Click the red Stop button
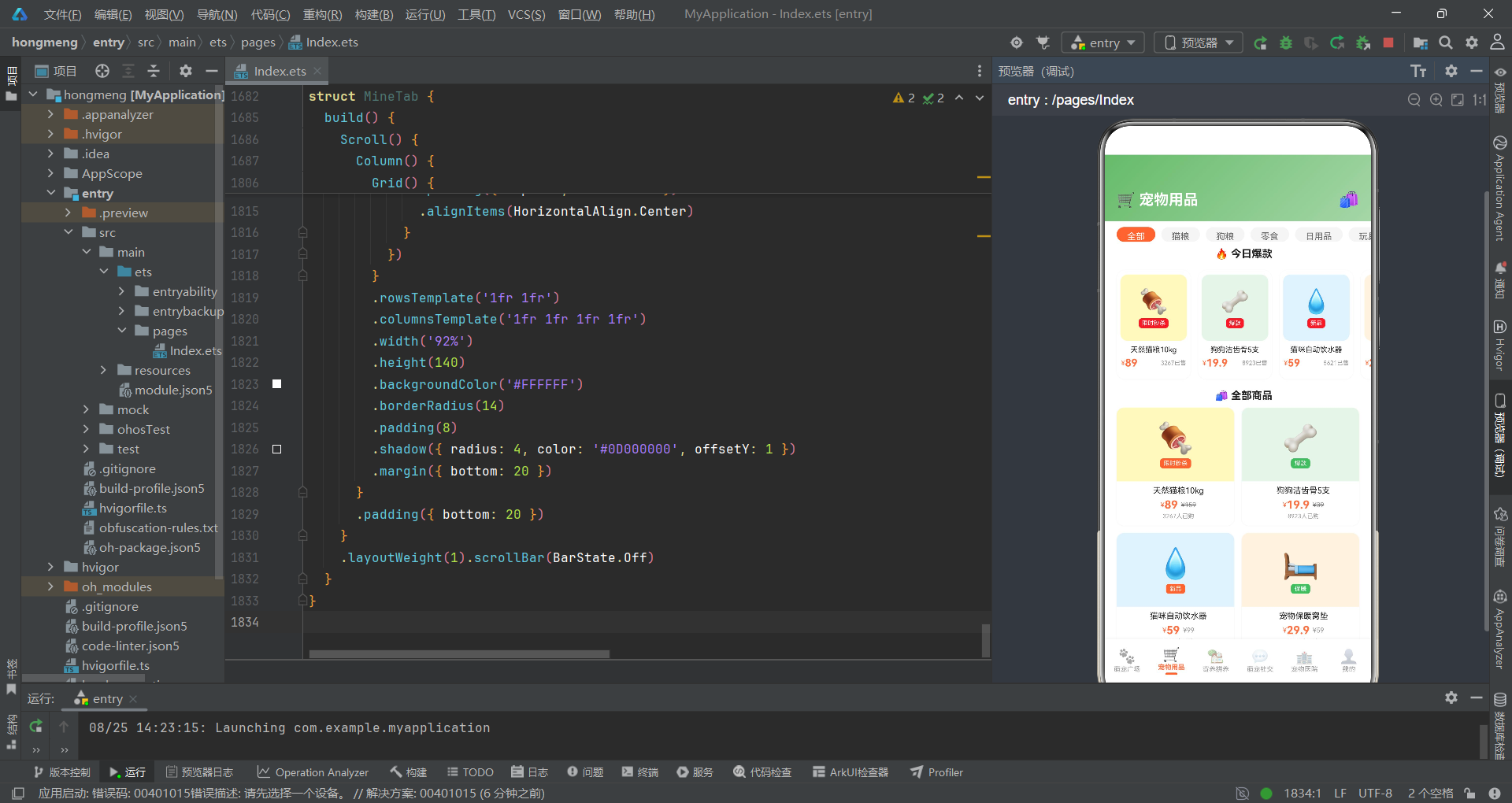The image size is (1512, 803). click(x=1388, y=43)
